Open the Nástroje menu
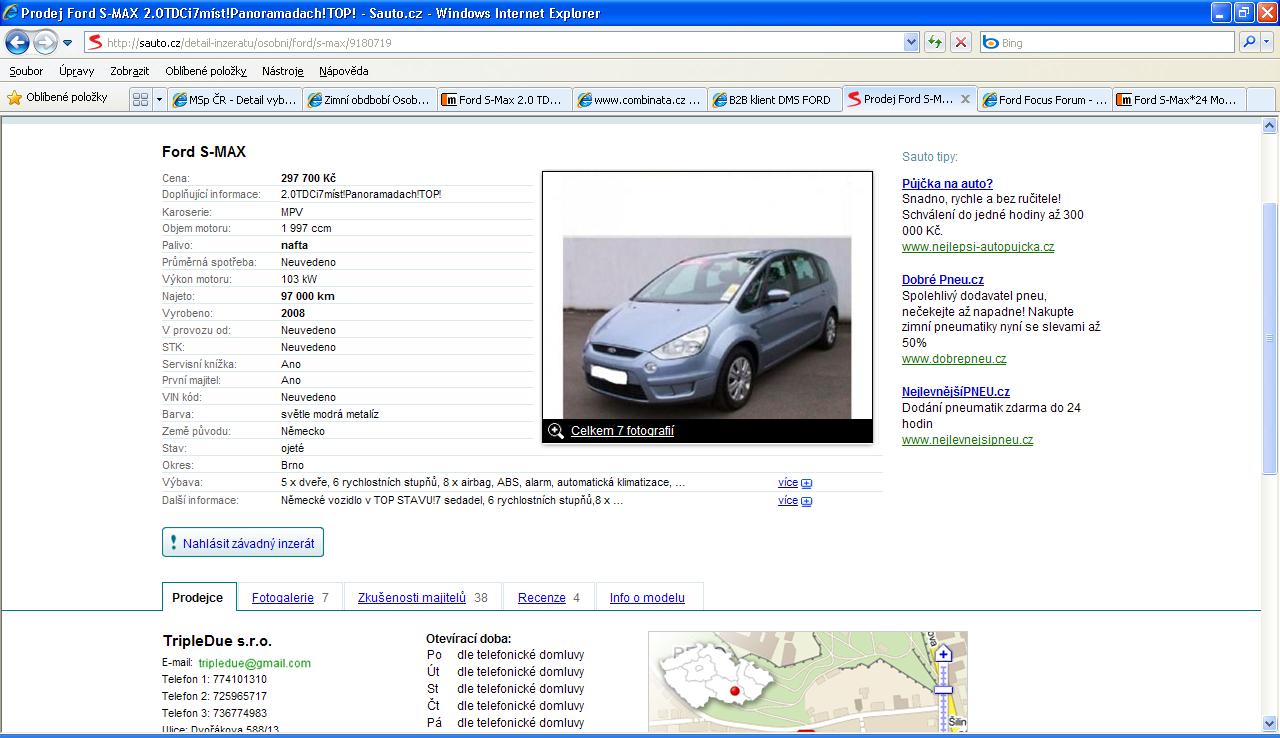Screen dimensions: 1280x738 [x=282, y=71]
